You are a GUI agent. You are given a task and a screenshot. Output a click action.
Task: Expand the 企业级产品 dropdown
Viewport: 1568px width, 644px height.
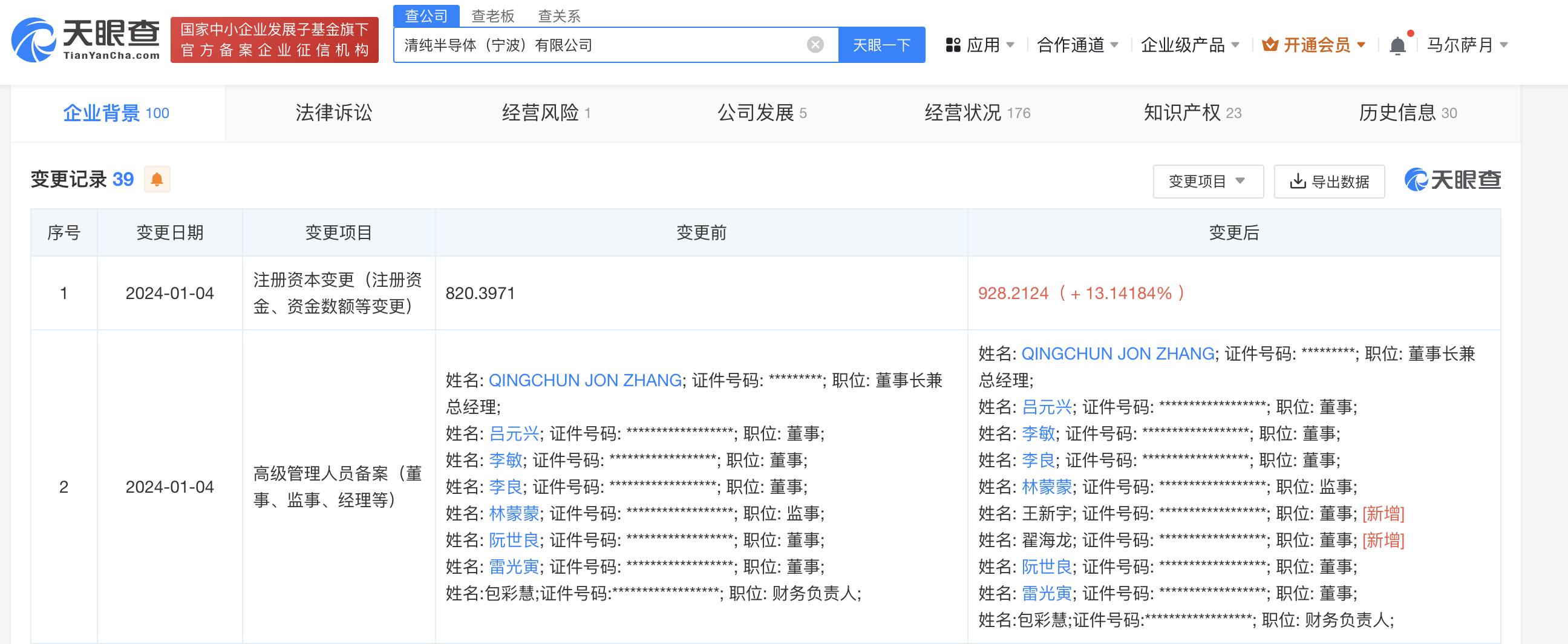pyautogui.click(x=1189, y=45)
